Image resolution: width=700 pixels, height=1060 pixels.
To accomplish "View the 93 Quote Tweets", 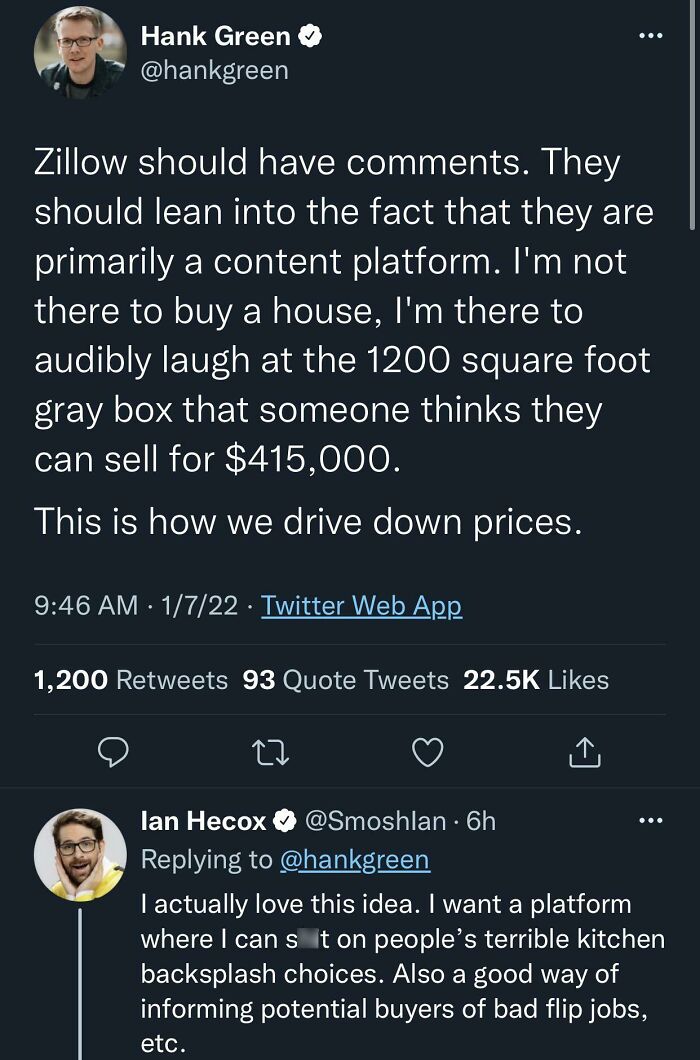I will click(x=346, y=680).
